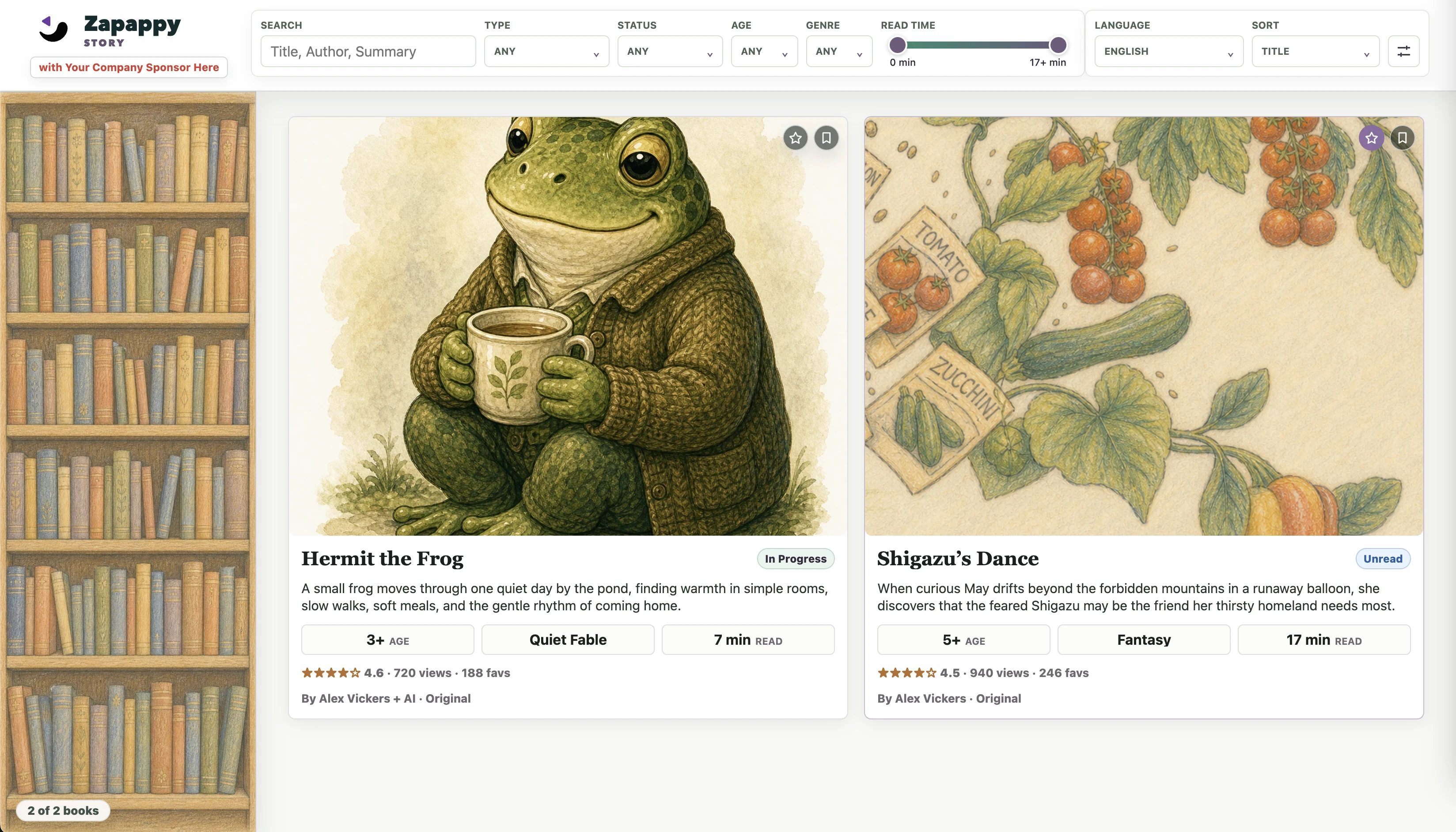
Task: Click the Hermit the Frog story summary
Action: (x=565, y=597)
